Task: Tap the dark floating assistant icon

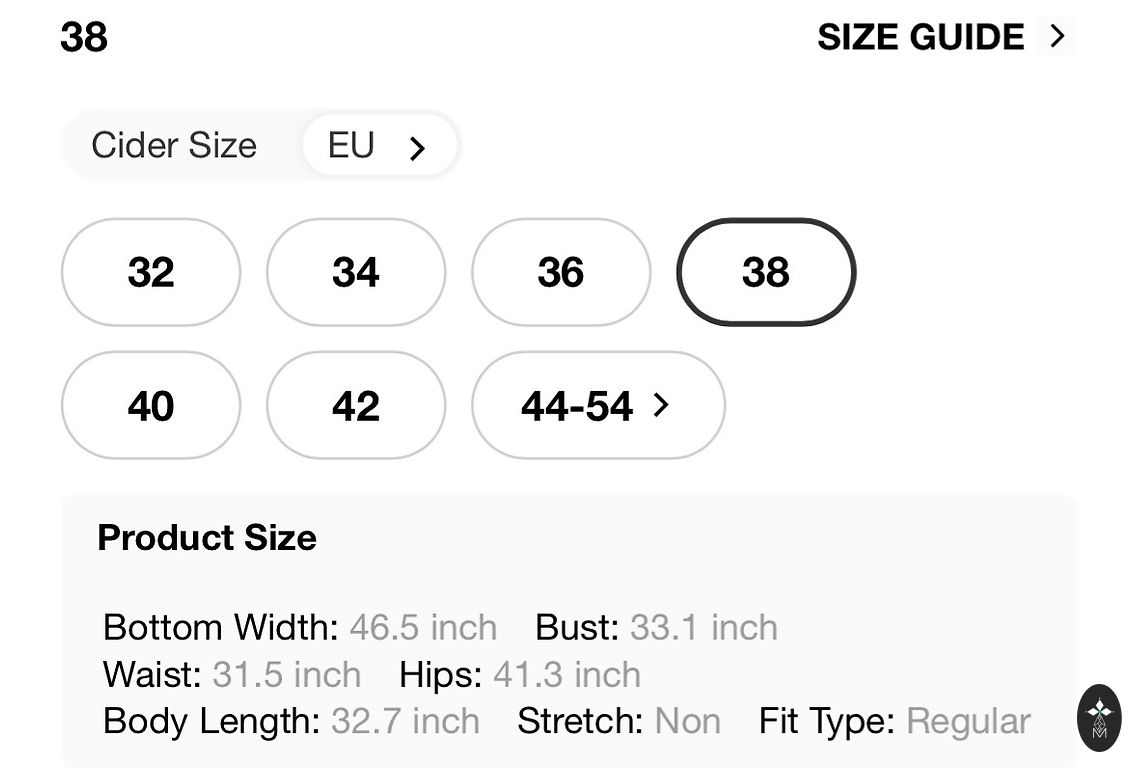Action: coord(1099,717)
